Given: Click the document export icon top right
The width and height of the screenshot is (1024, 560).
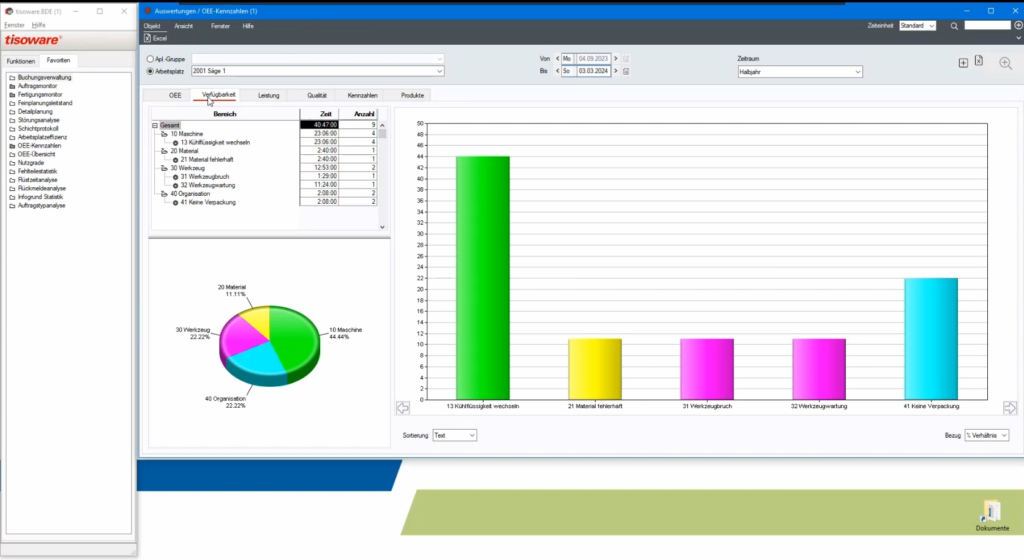Looking at the screenshot, I should [x=979, y=62].
